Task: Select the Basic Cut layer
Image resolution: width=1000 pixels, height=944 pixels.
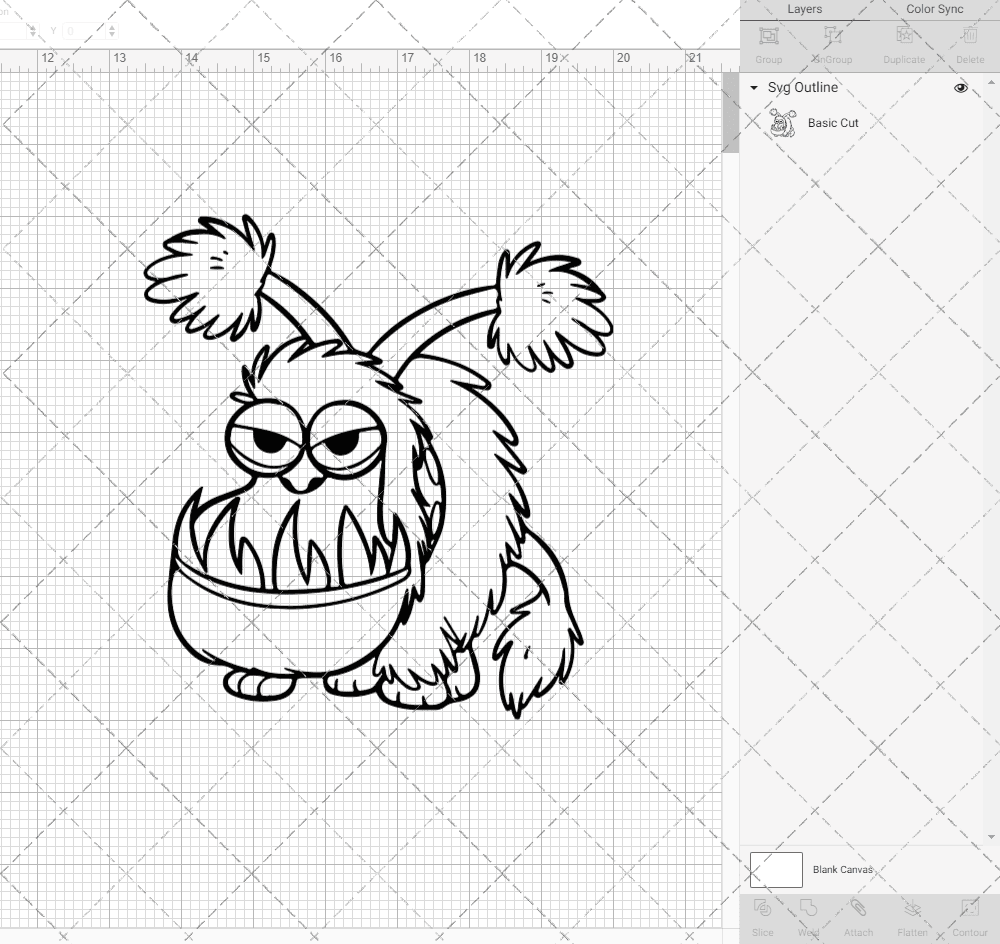Action: pyautogui.click(x=833, y=123)
